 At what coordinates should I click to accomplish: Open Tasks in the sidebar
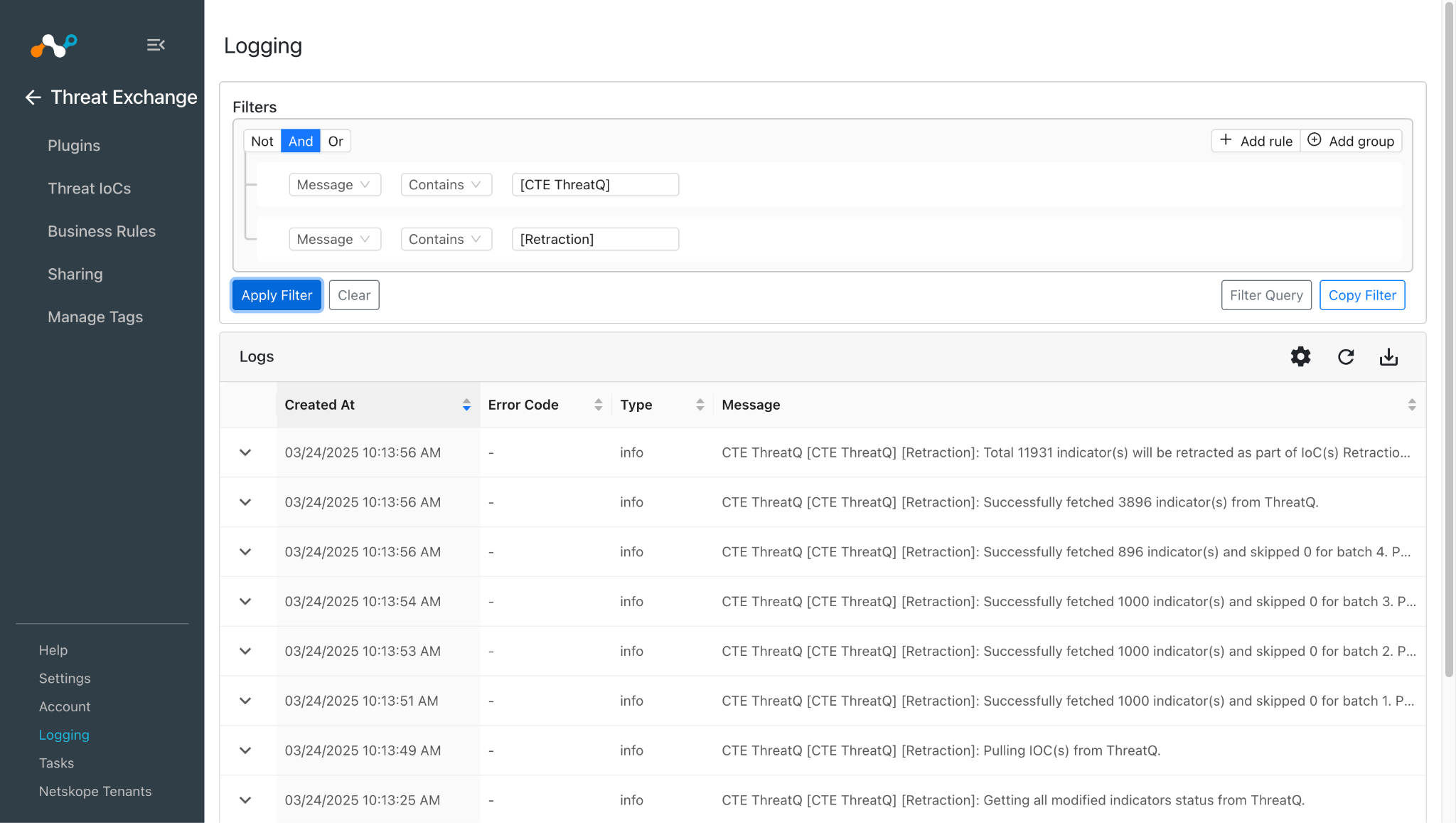[57, 763]
